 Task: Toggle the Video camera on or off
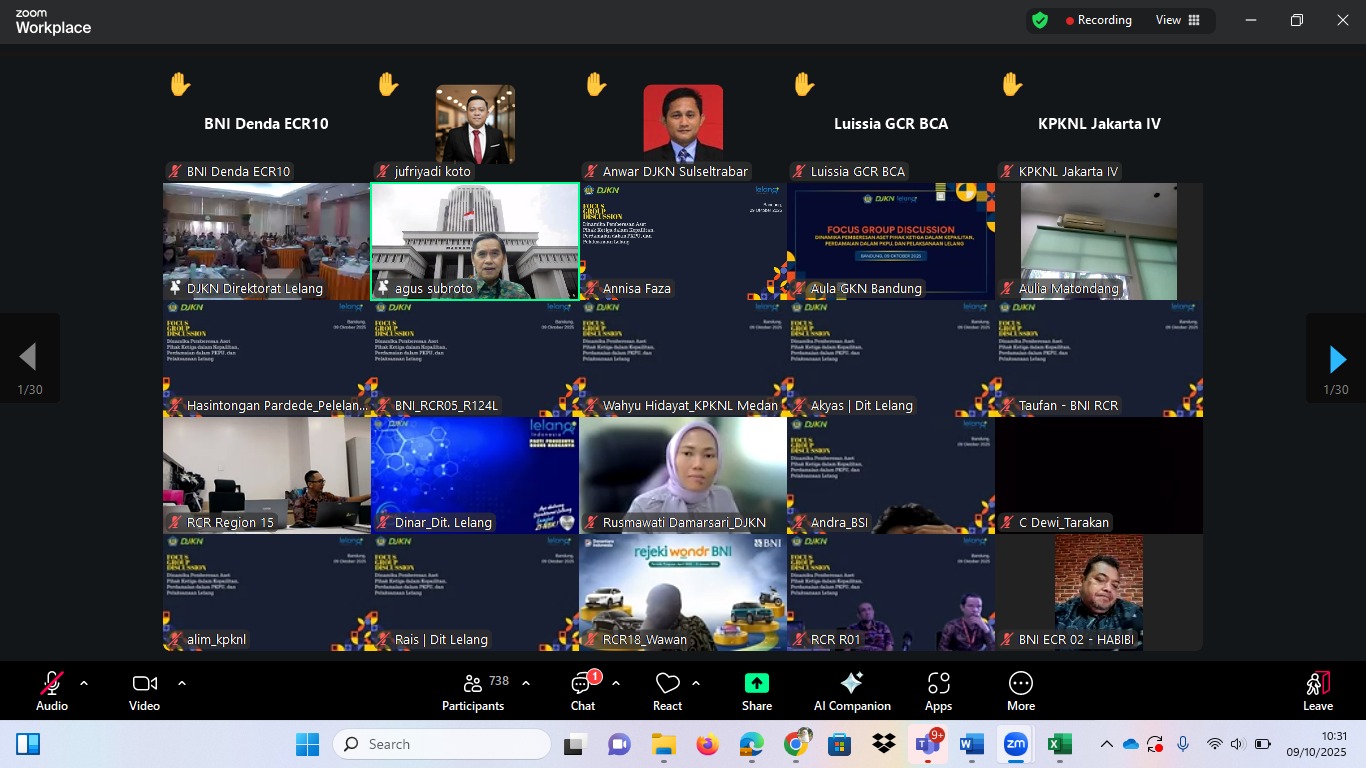click(144, 691)
